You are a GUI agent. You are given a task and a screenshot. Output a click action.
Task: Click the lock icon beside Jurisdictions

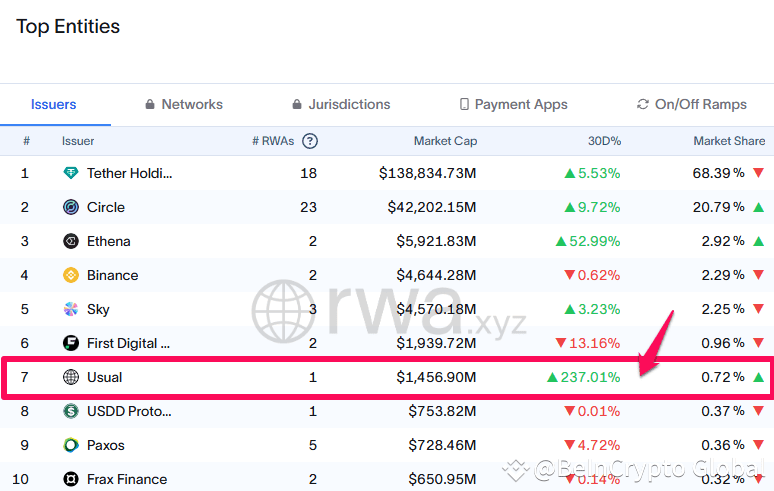tap(297, 104)
